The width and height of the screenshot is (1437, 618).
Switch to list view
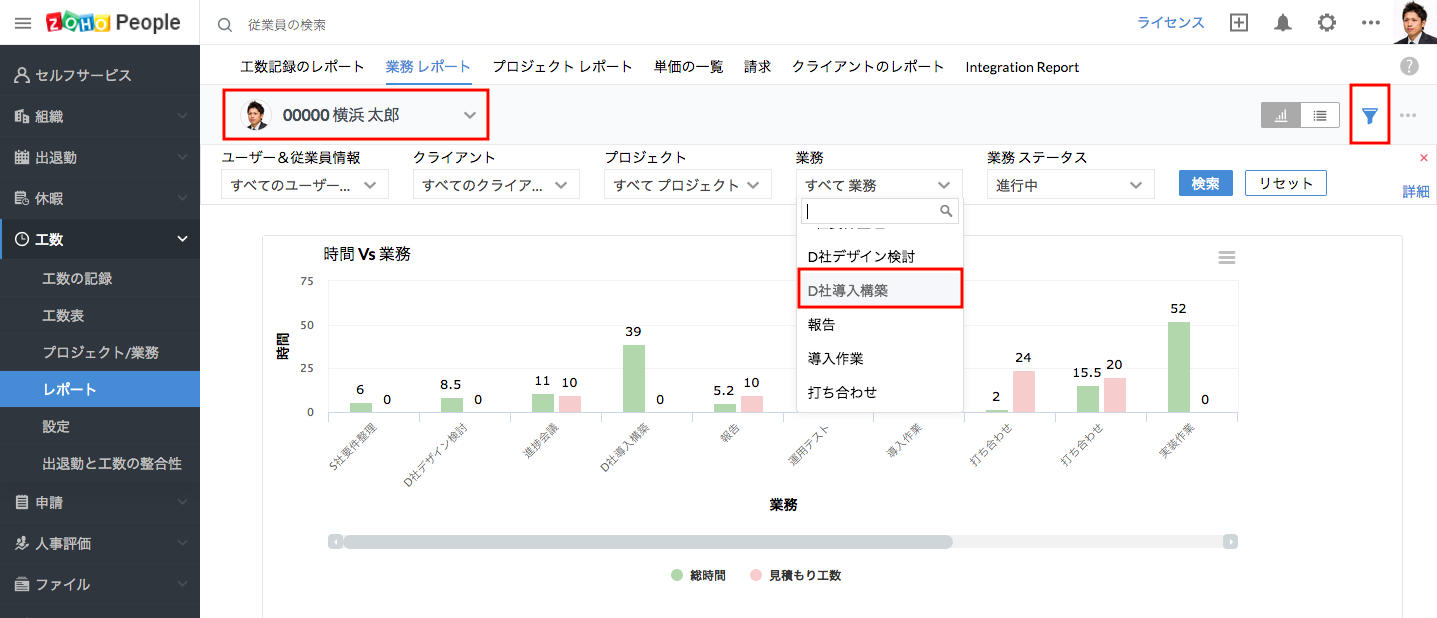pyautogui.click(x=1320, y=116)
